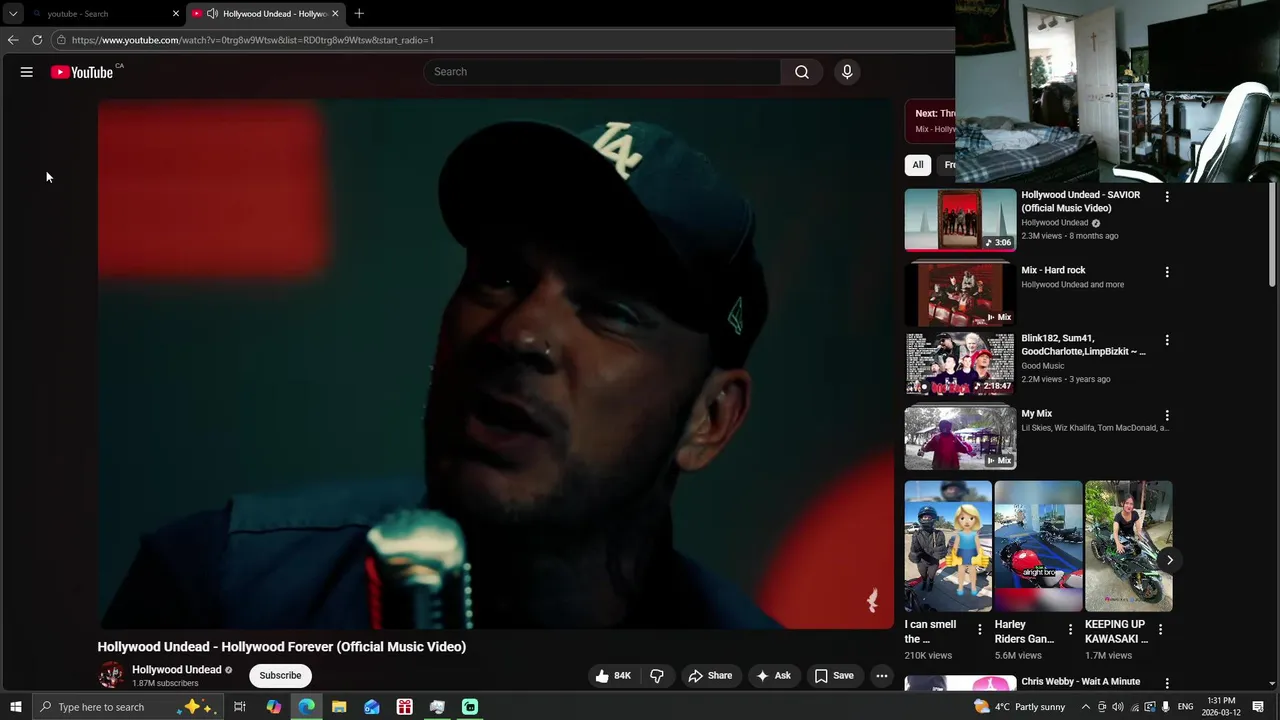Open the YouTube guide hamburger menu
The image size is (1280, 720).
[27, 72]
